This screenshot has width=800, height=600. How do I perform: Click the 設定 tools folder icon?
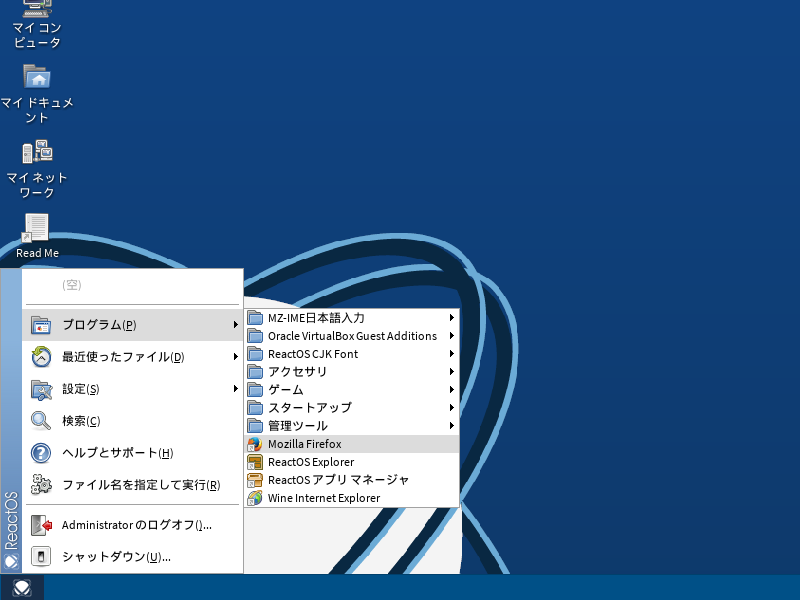(x=41, y=389)
